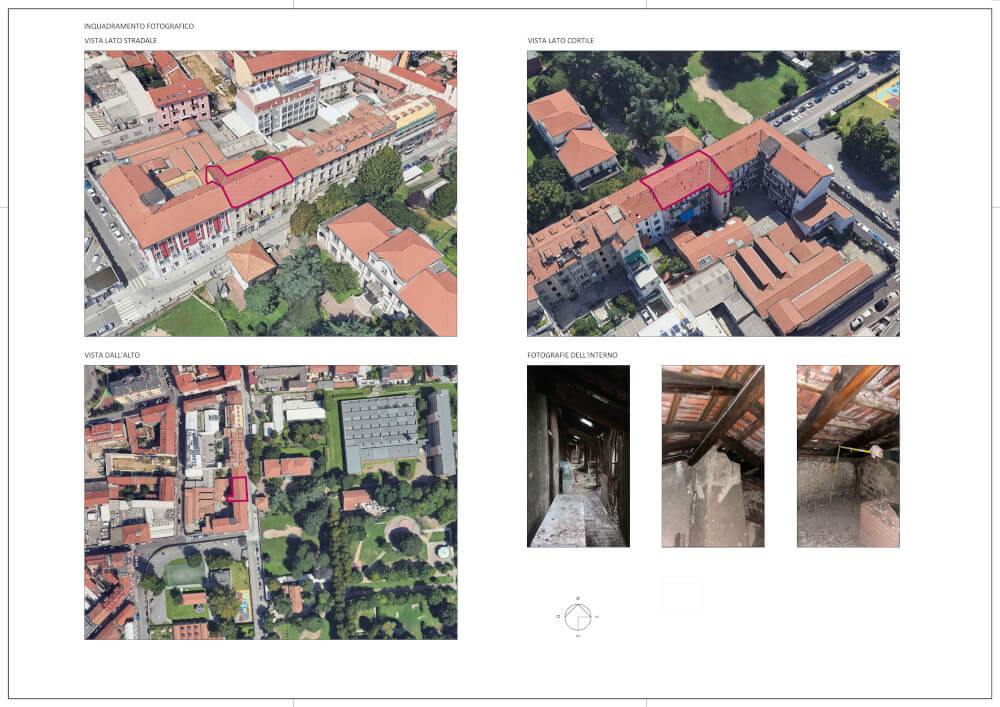Open the rightmost interior attic photo
The height and width of the screenshot is (707, 1000).
pyautogui.click(x=847, y=456)
